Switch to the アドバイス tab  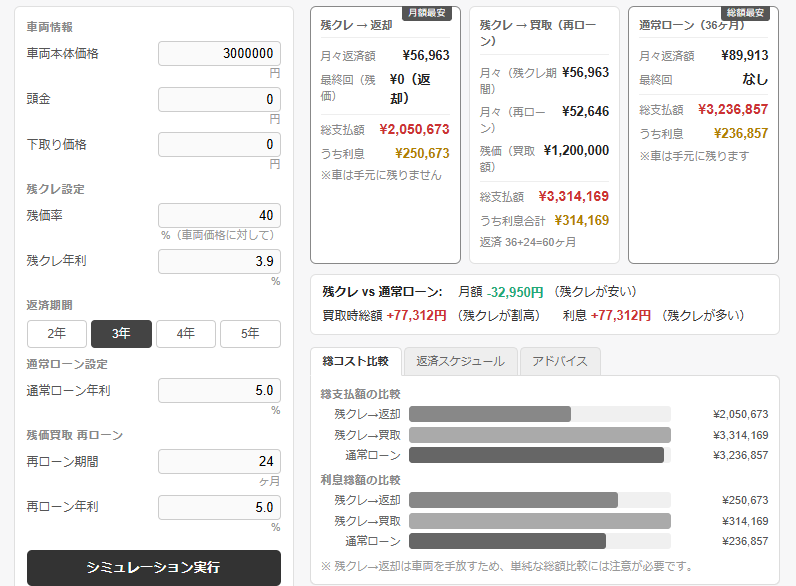click(560, 361)
